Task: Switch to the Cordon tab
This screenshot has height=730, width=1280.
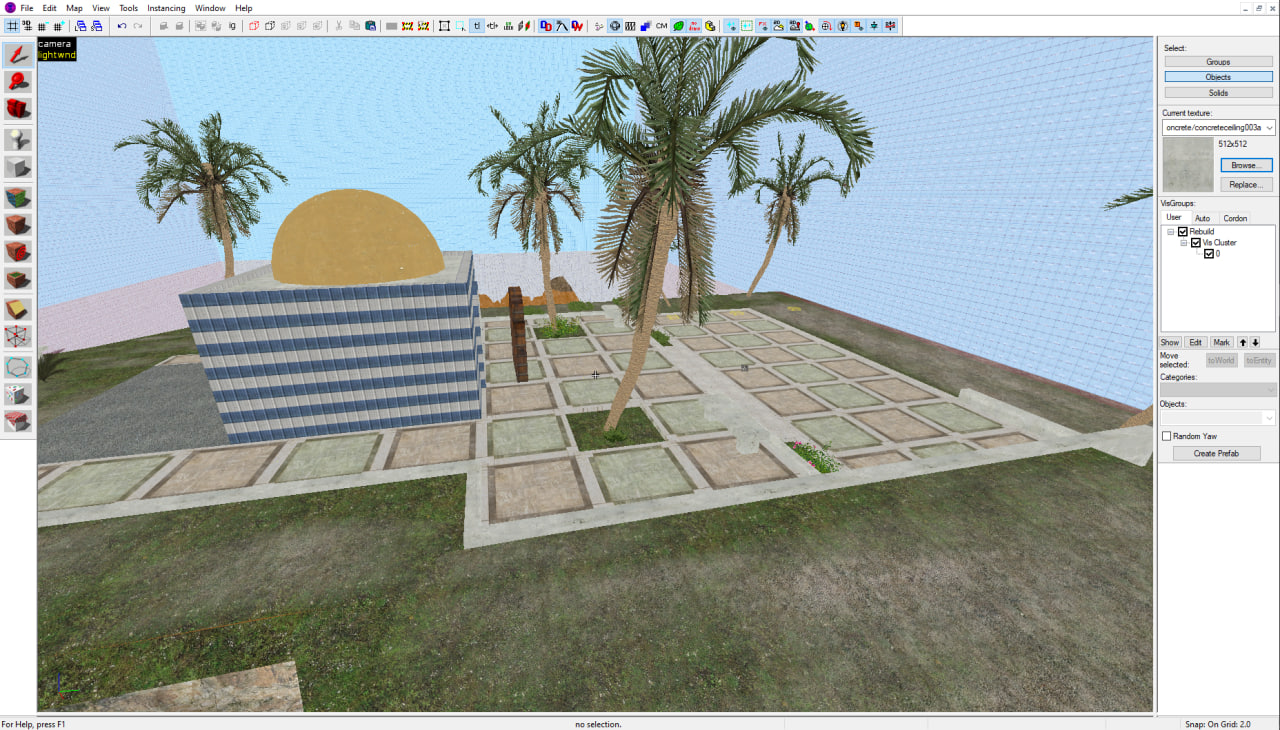Action: (x=1235, y=218)
